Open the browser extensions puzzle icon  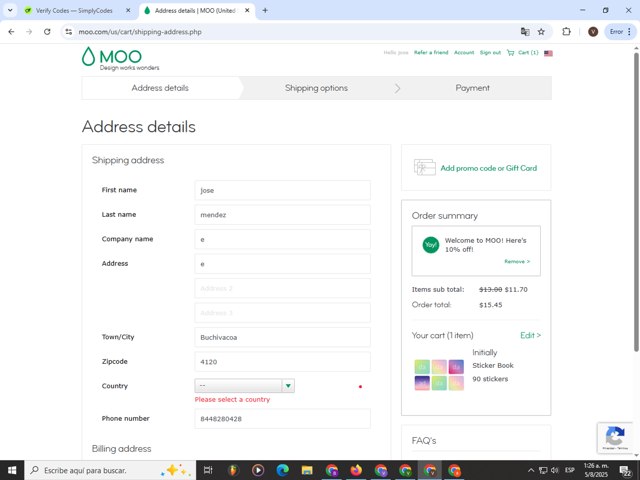click(x=566, y=31)
